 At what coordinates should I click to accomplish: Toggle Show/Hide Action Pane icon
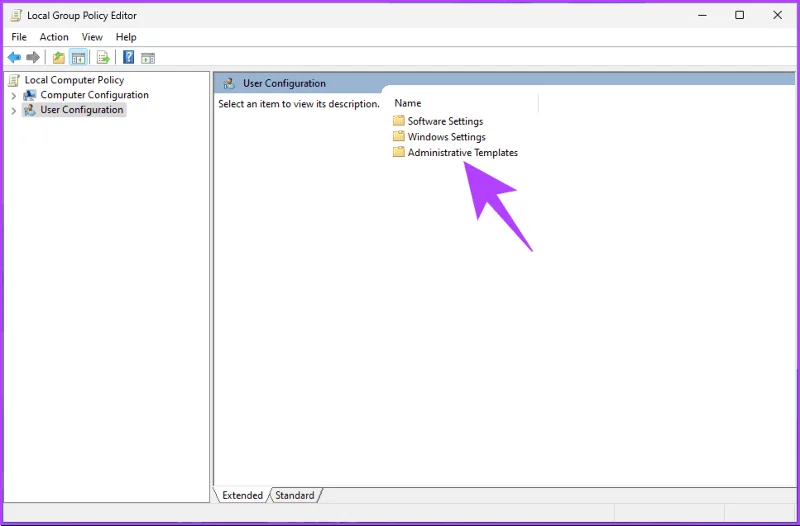(x=148, y=58)
